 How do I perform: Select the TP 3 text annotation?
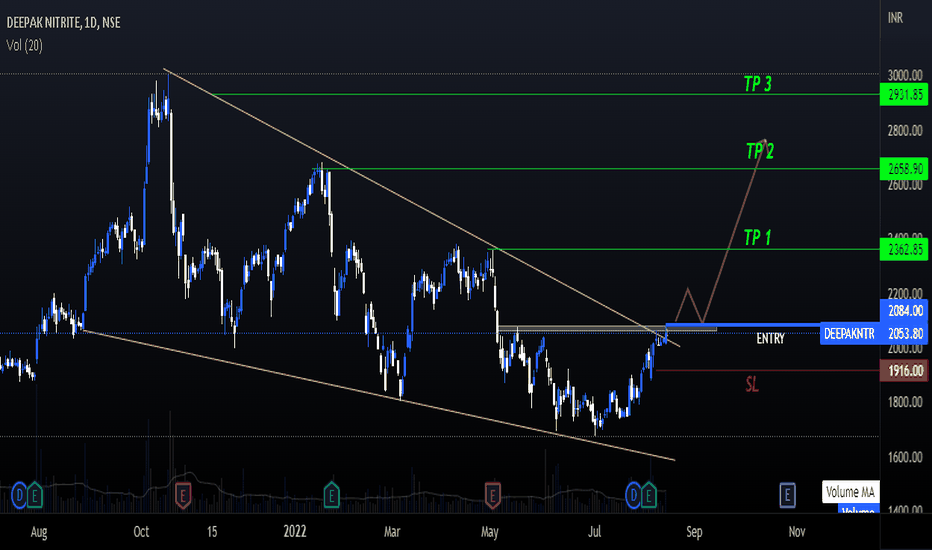758,84
